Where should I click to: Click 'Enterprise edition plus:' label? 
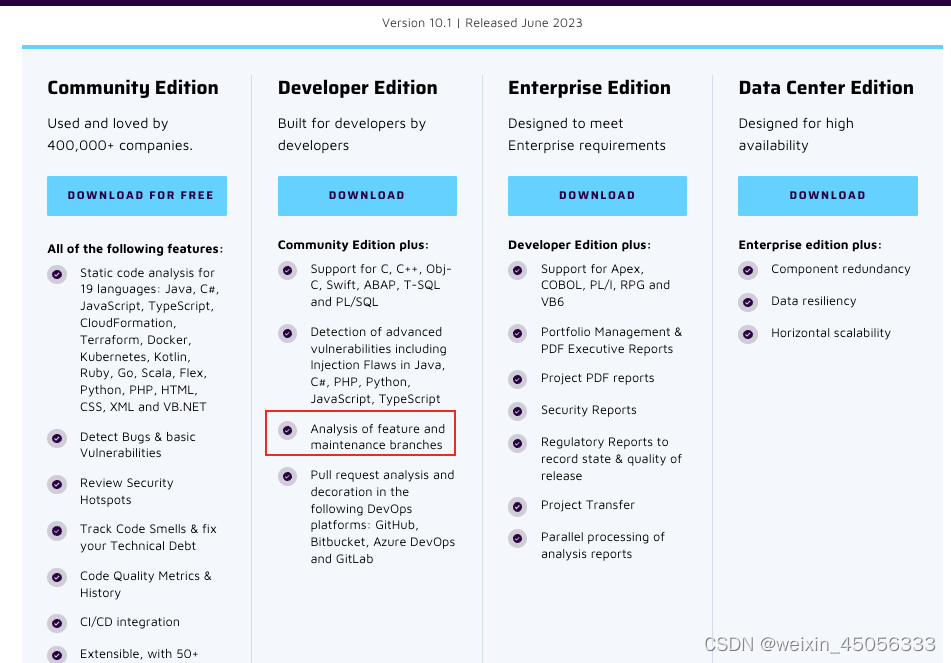[810, 245]
